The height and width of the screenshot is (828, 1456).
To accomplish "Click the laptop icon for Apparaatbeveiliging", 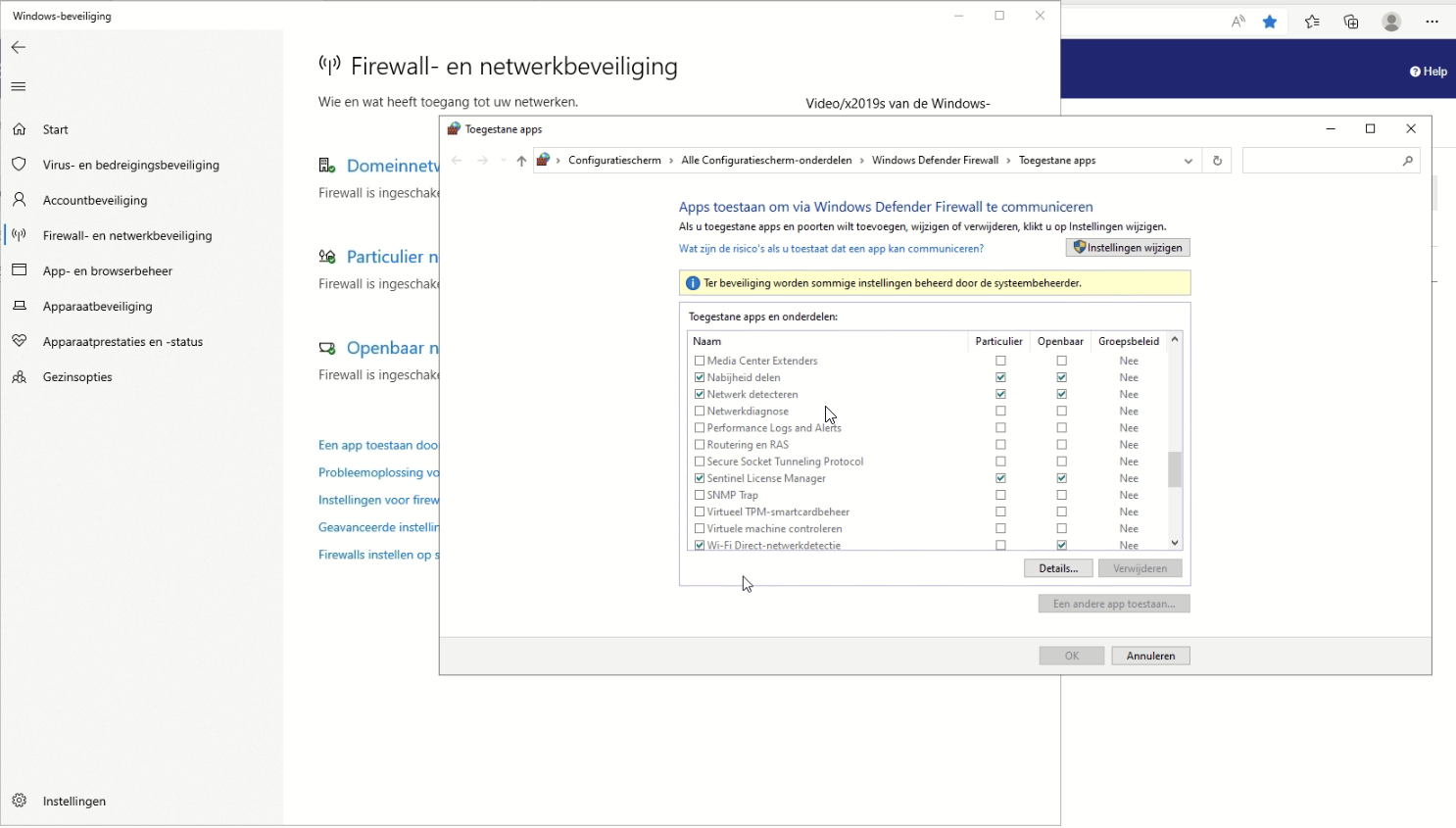I will (x=20, y=306).
